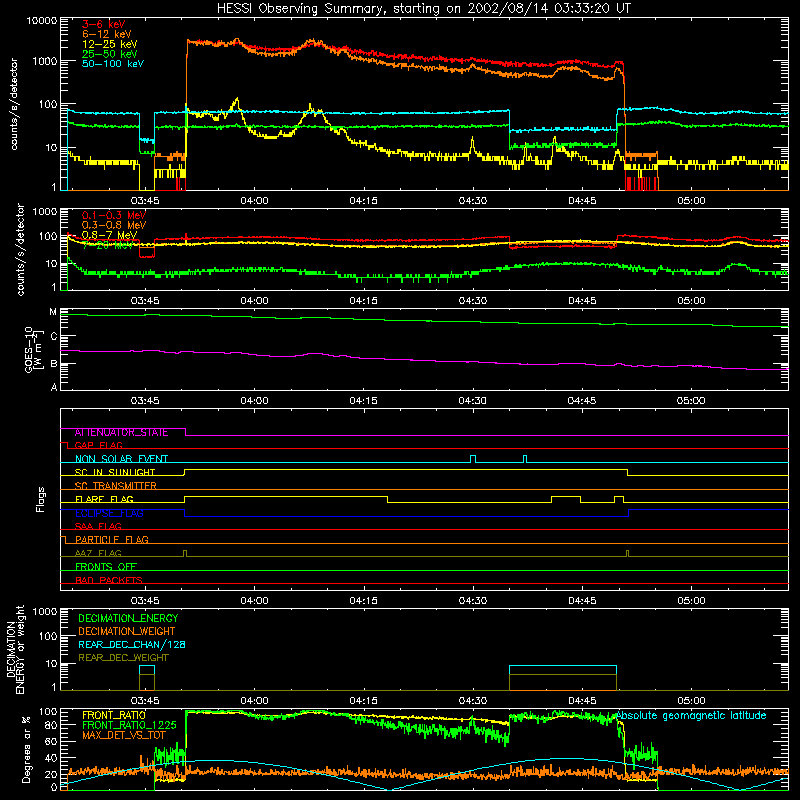This screenshot has width=800, height=800.
Task: Select the 12-25 keV legend label
Action: tap(109, 44)
